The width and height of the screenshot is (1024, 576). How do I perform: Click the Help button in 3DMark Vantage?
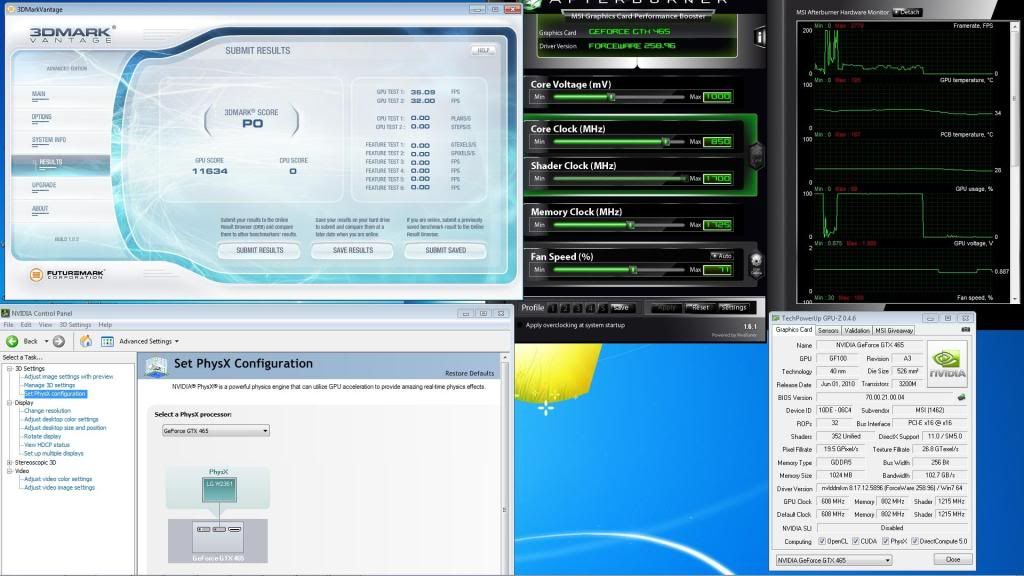click(x=483, y=50)
